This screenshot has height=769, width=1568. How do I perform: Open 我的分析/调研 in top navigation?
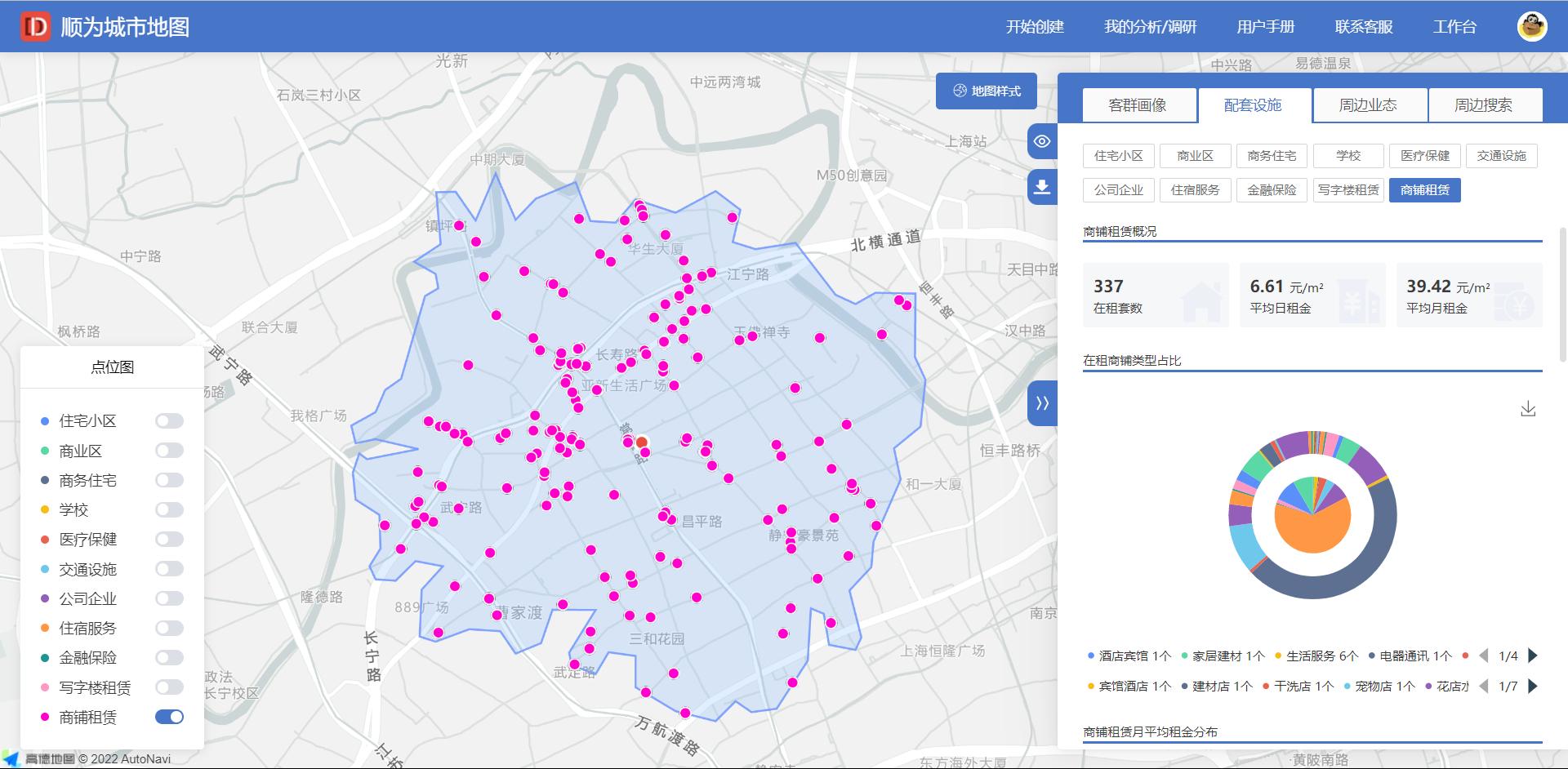[1150, 27]
